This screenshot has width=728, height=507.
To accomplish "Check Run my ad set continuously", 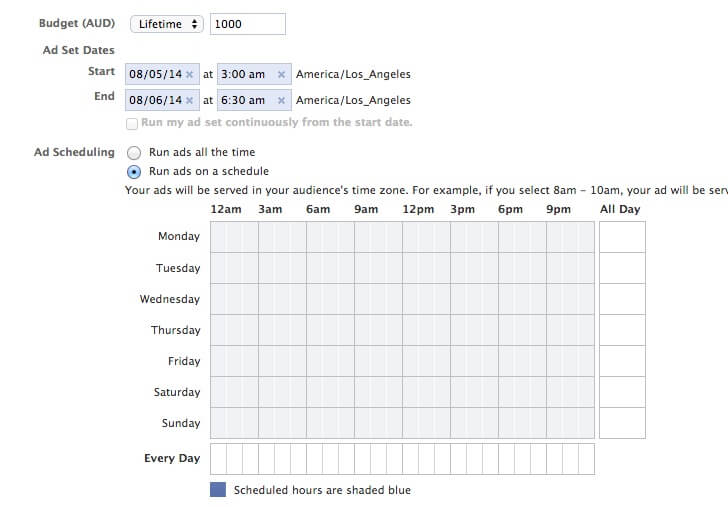I will coord(132,123).
